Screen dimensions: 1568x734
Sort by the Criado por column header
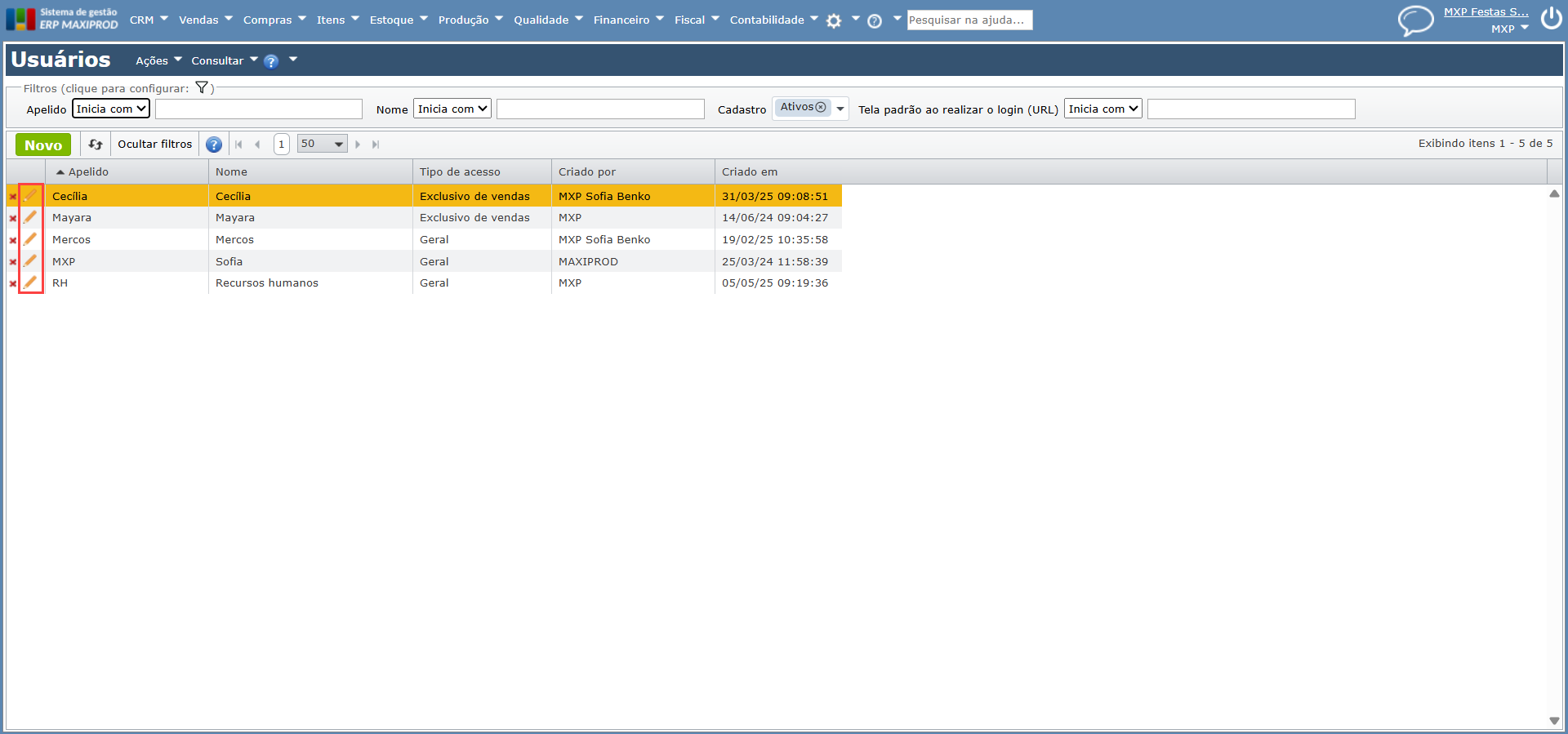(x=633, y=171)
